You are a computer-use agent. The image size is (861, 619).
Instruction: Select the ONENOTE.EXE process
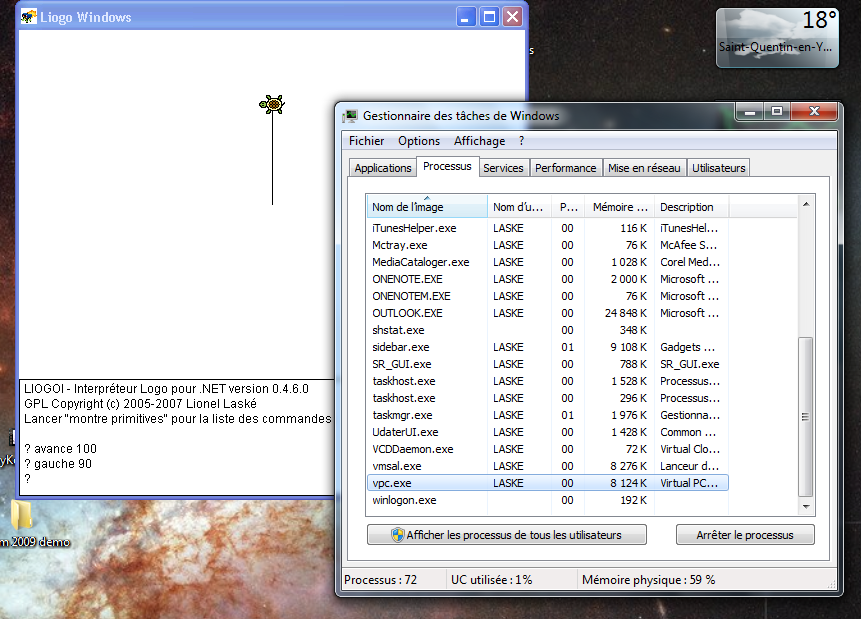click(x=547, y=279)
